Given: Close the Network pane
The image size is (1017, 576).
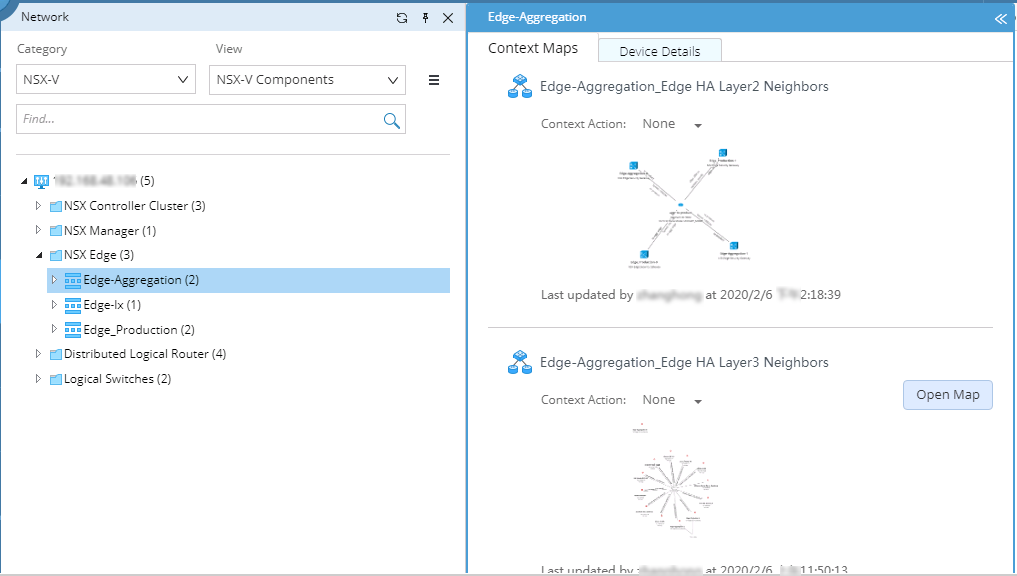Looking at the screenshot, I should (x=448, y=18).
